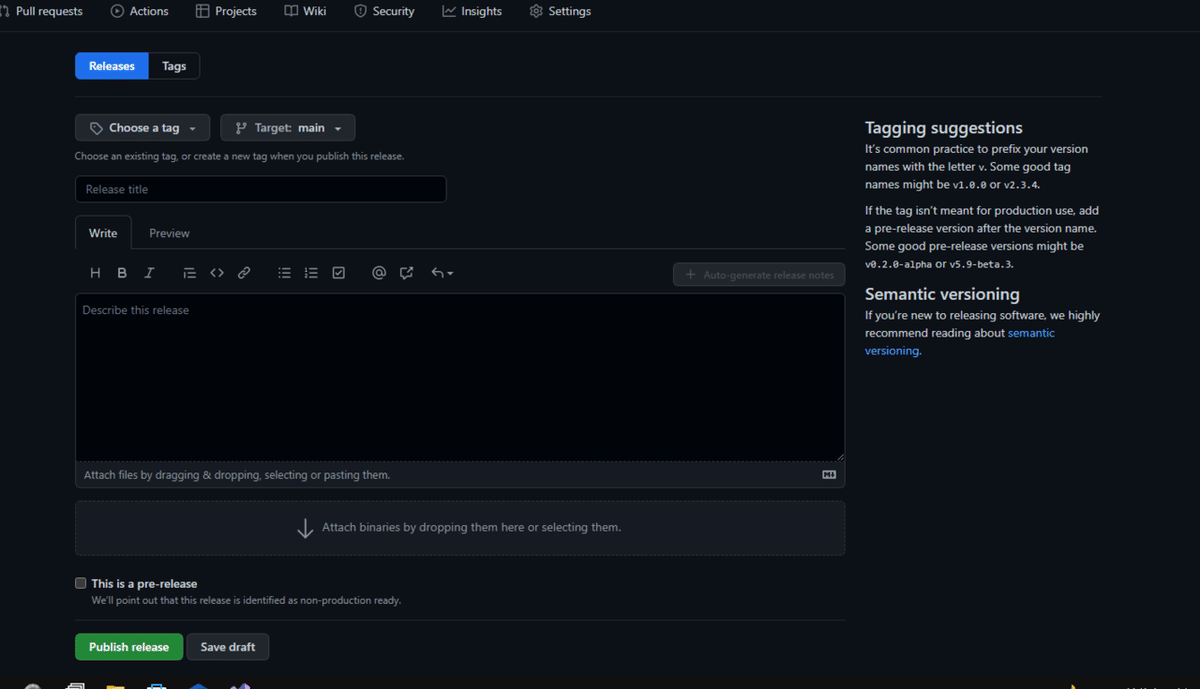Click the down-arrow icon in the attach binaries area
1200x689 pixels.
(306, 528)
